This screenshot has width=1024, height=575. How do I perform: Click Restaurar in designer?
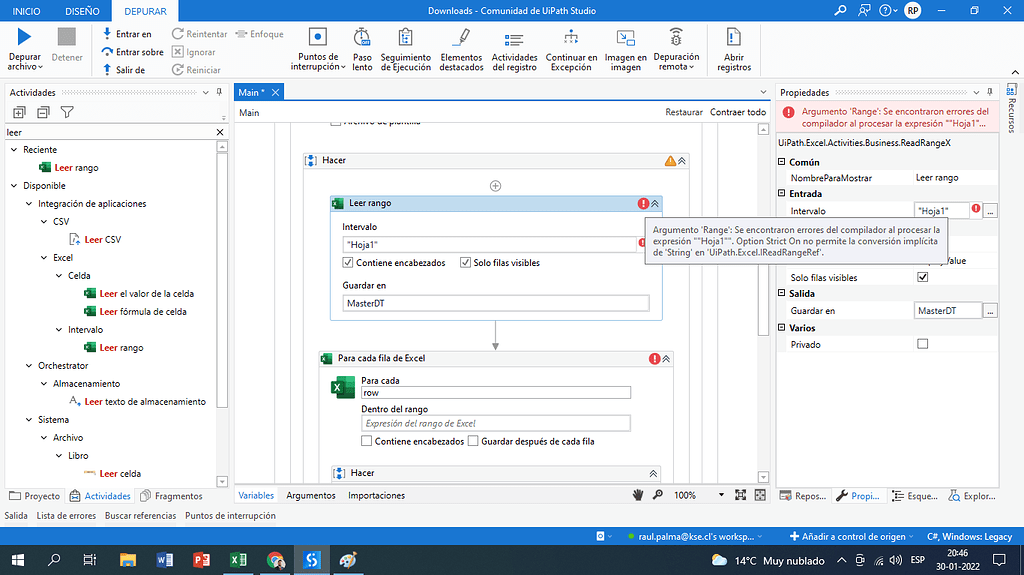(x=684, y=112)
